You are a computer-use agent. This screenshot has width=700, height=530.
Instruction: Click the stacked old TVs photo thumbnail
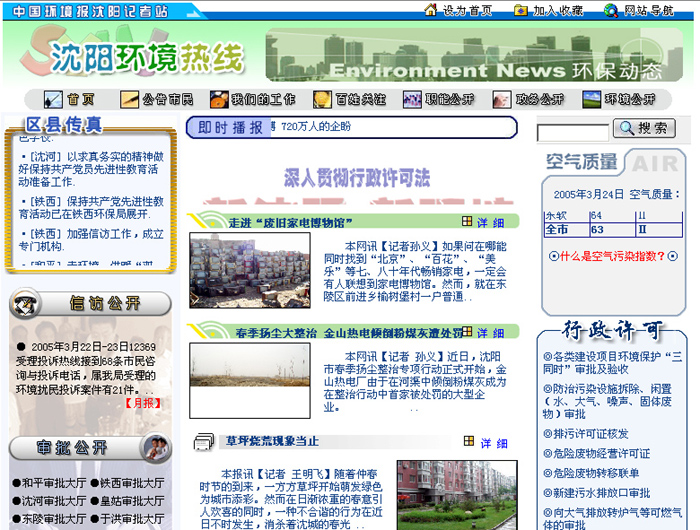250,270
